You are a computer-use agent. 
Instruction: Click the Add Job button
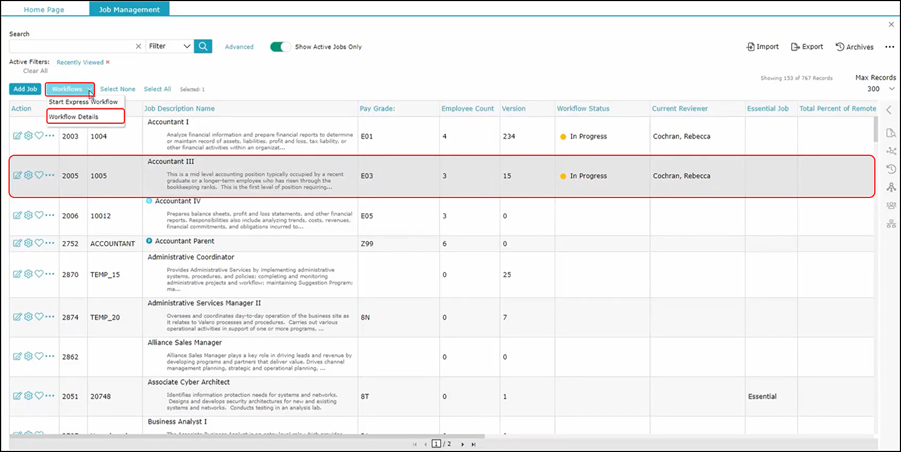pos(25,89)
